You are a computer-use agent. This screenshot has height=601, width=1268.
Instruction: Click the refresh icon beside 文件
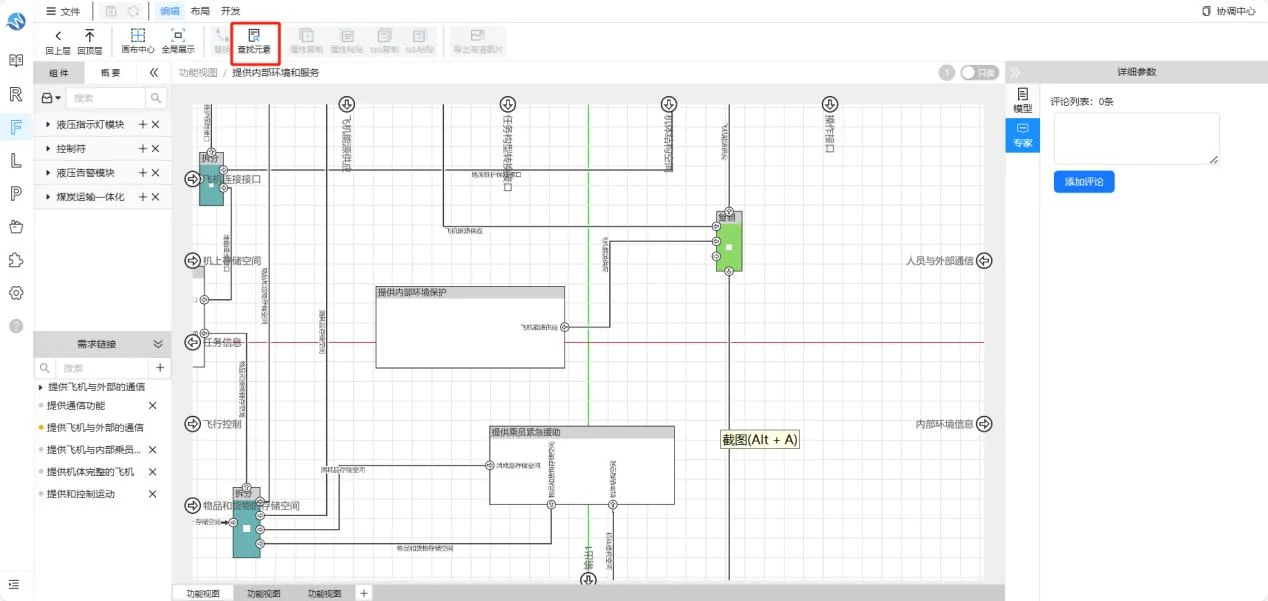[x=133, y=11]
